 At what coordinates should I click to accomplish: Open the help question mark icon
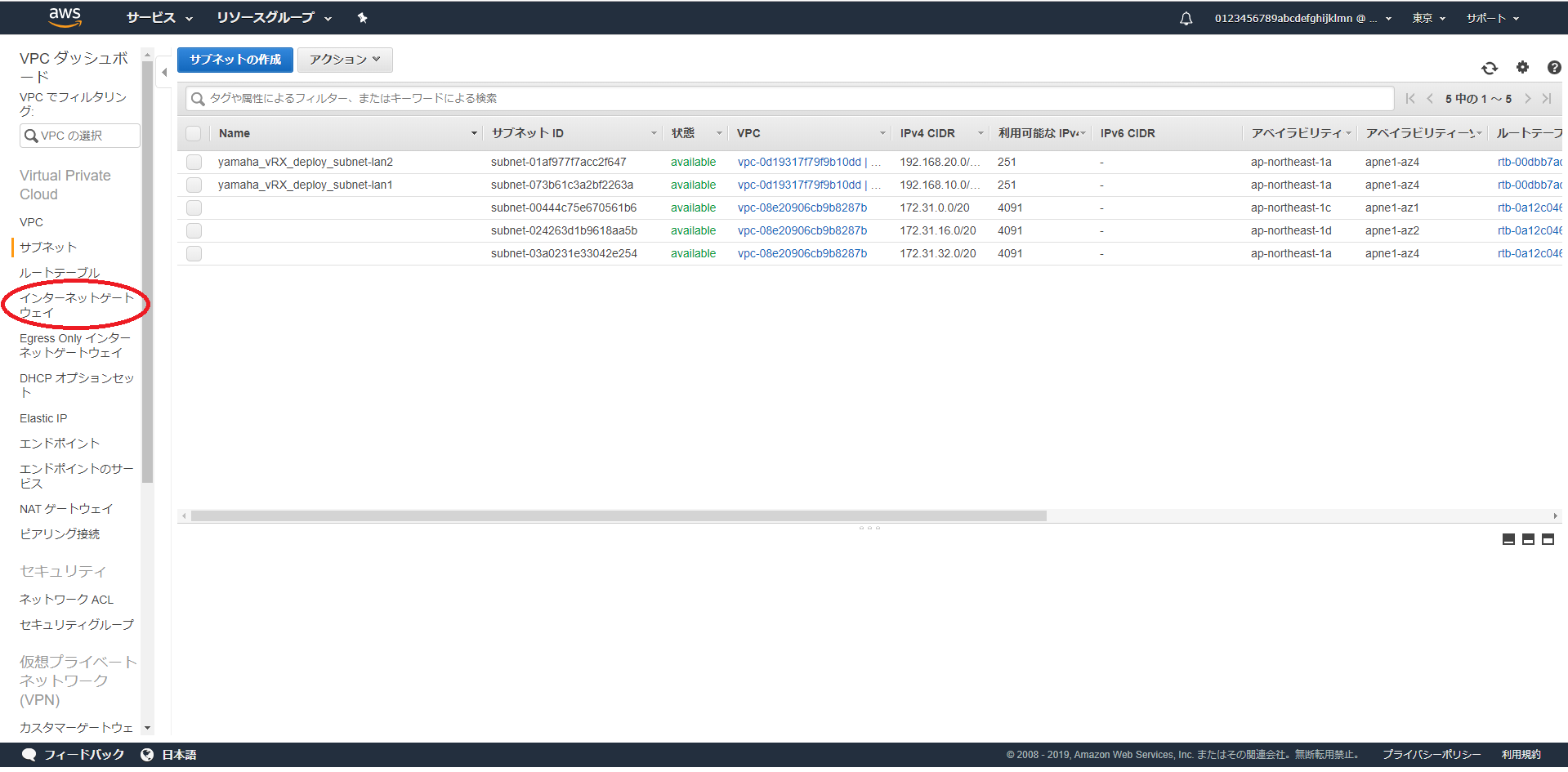pos(1553,68)
